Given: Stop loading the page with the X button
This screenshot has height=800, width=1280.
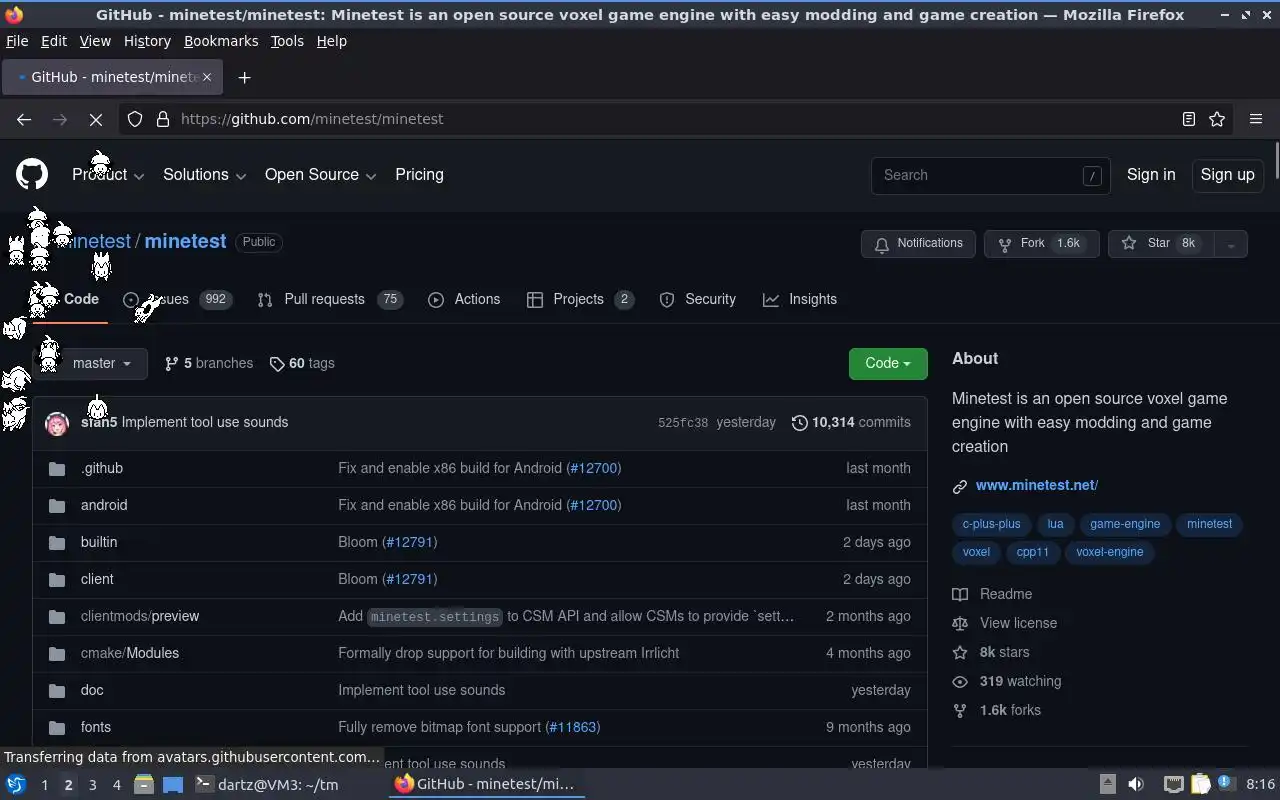Looking at the screenshot, I should (x=96, y=119).
